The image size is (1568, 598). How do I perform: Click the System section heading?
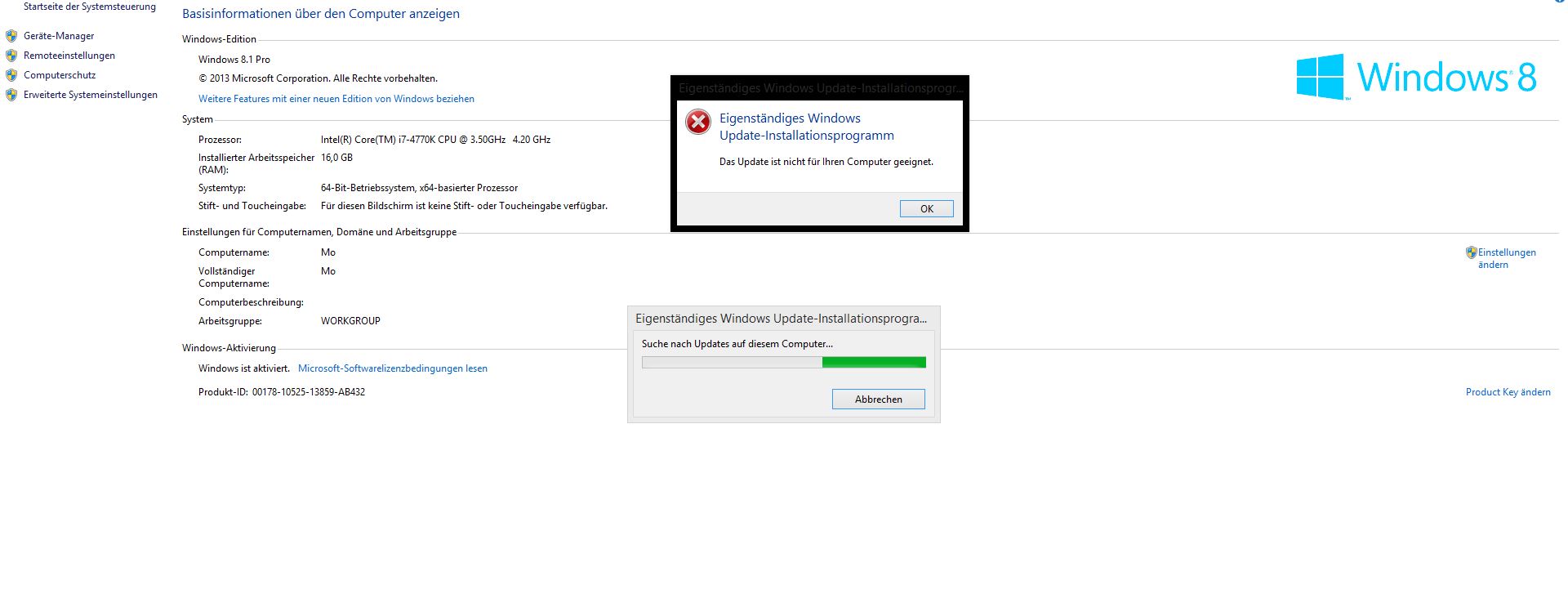[198, 119]
